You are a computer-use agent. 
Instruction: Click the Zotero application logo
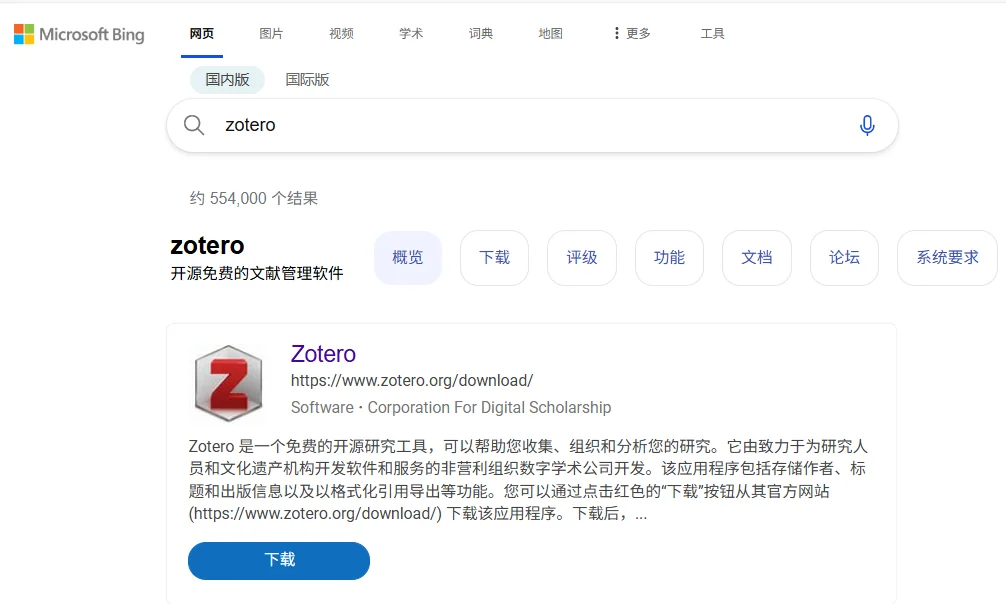[227, 383]
